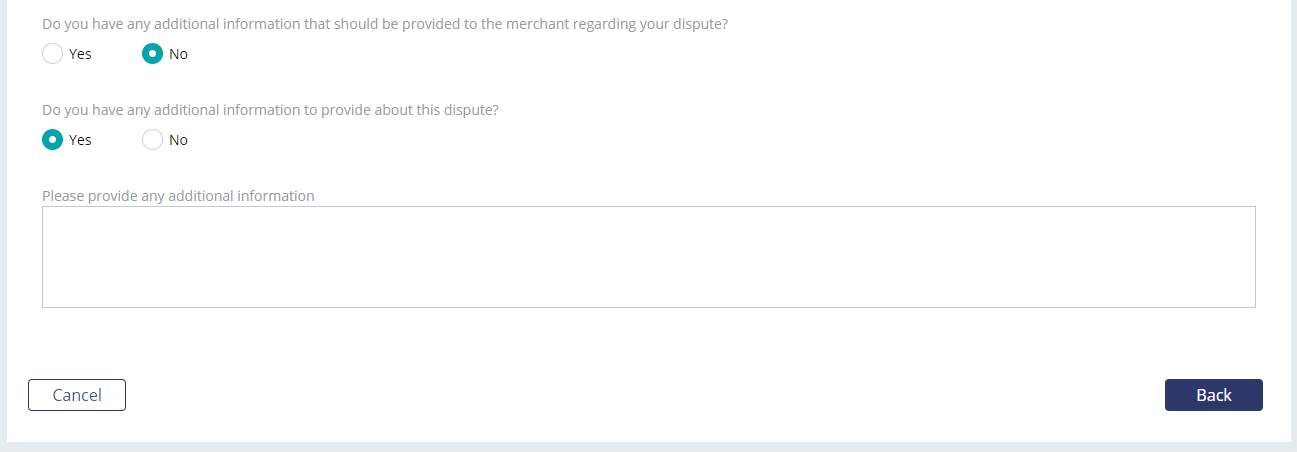1297x452 pixels.
Task: Abort the dispute form with Cancel
Action: tap(77, 395)
